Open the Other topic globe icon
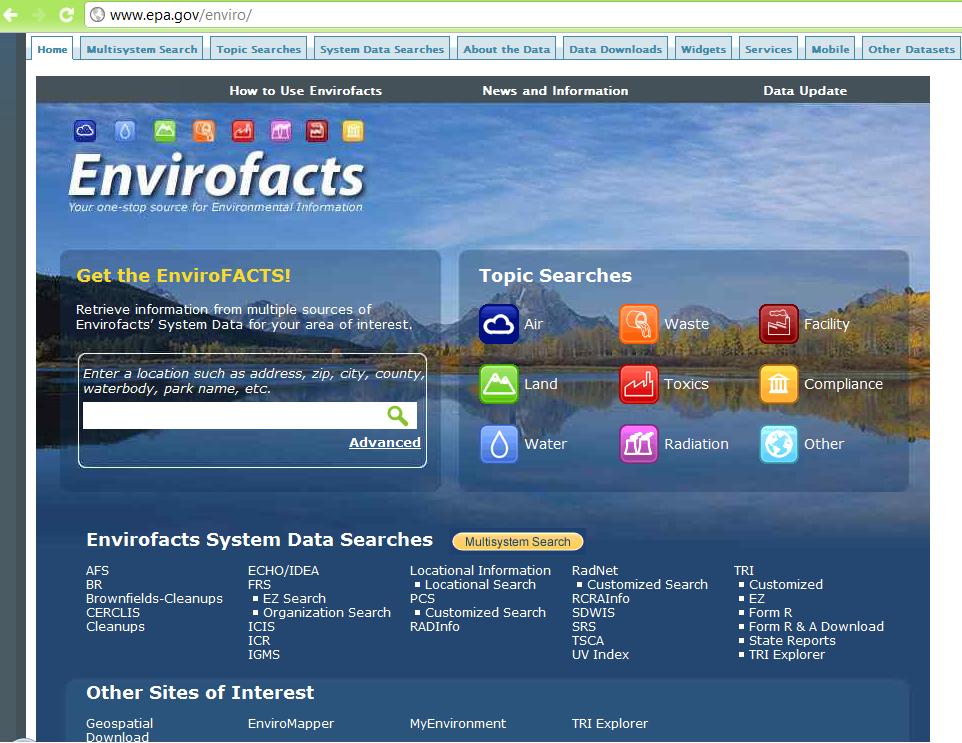This screenshot has height=743, width=962. click(x=779, y=444)
